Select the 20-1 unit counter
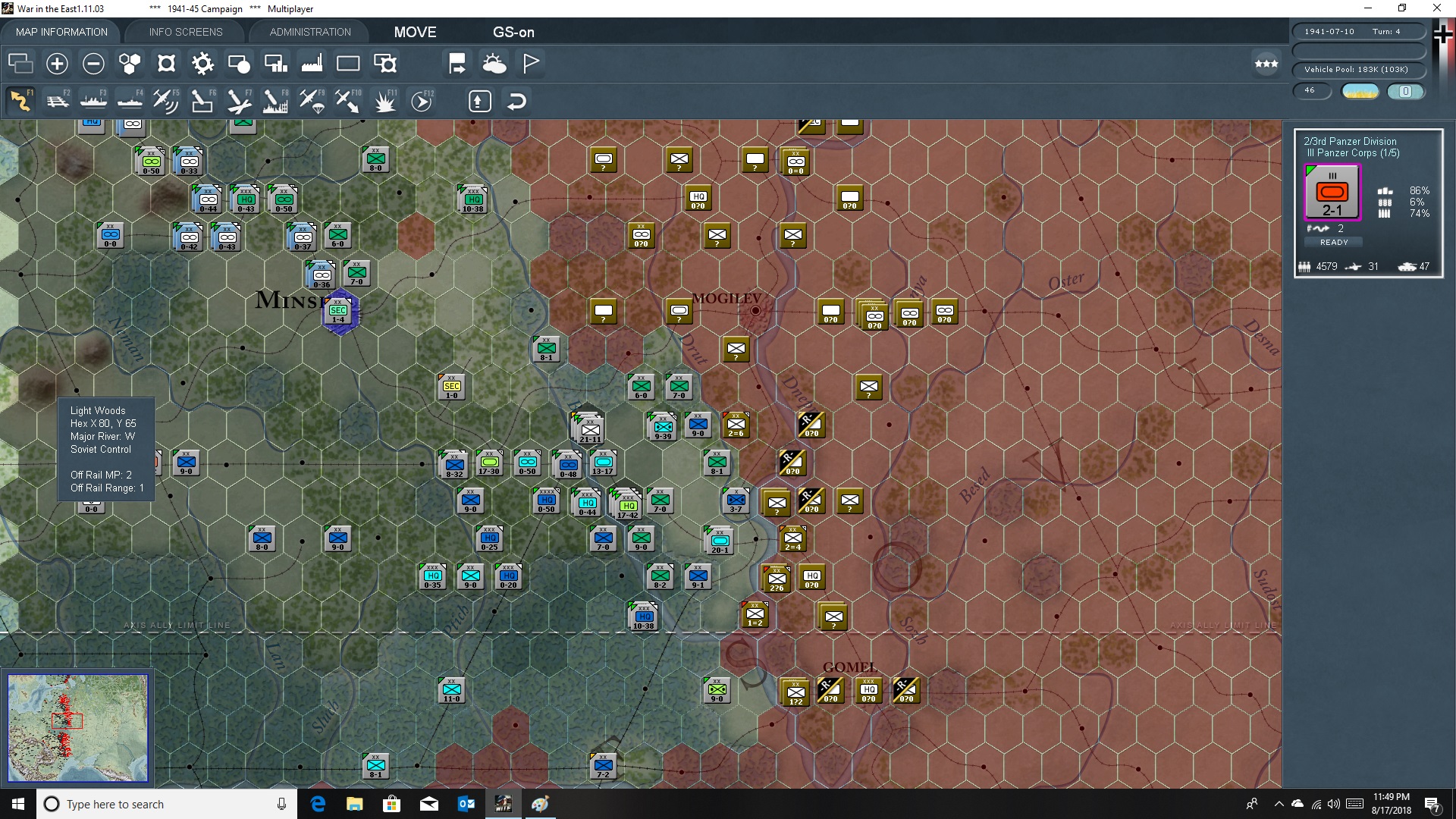This screenshot has width=1456, height=819. tap(719, 539)
